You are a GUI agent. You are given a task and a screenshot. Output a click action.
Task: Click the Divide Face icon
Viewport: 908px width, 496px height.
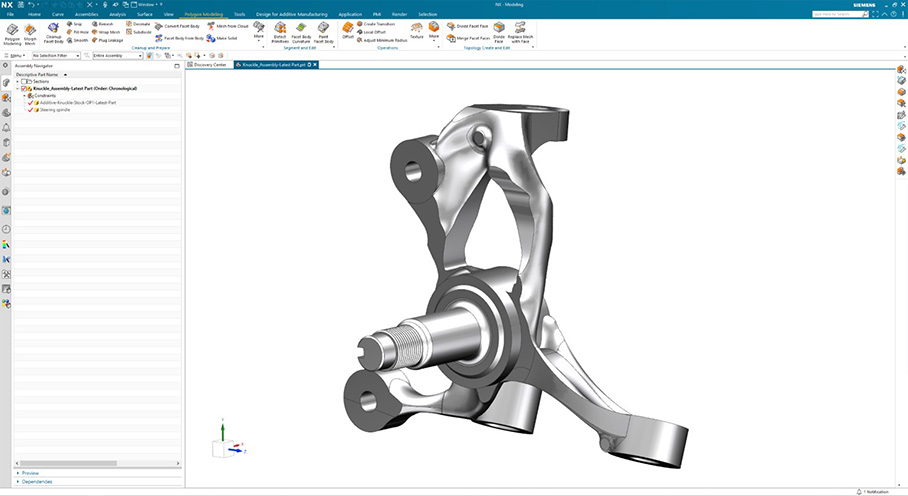499,30
